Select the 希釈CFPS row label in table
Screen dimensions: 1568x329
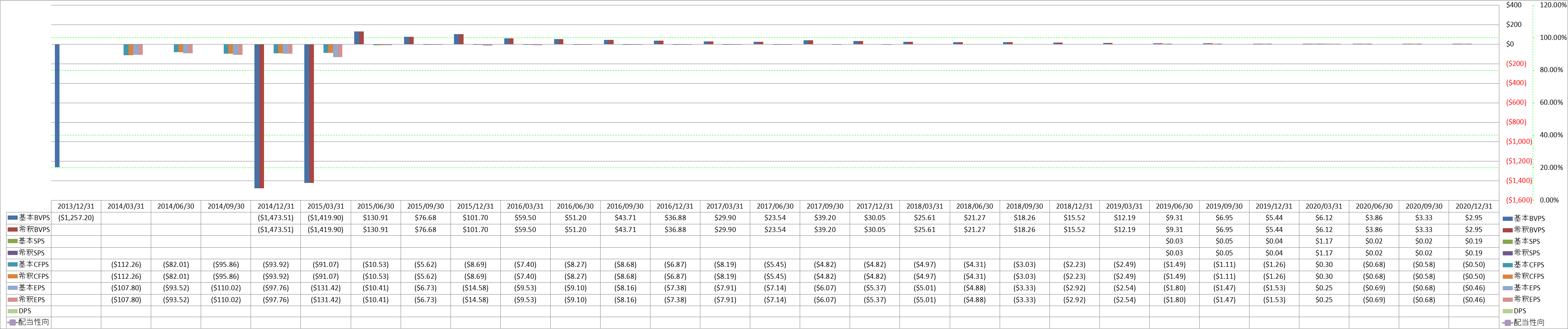[x=33, y=276]
